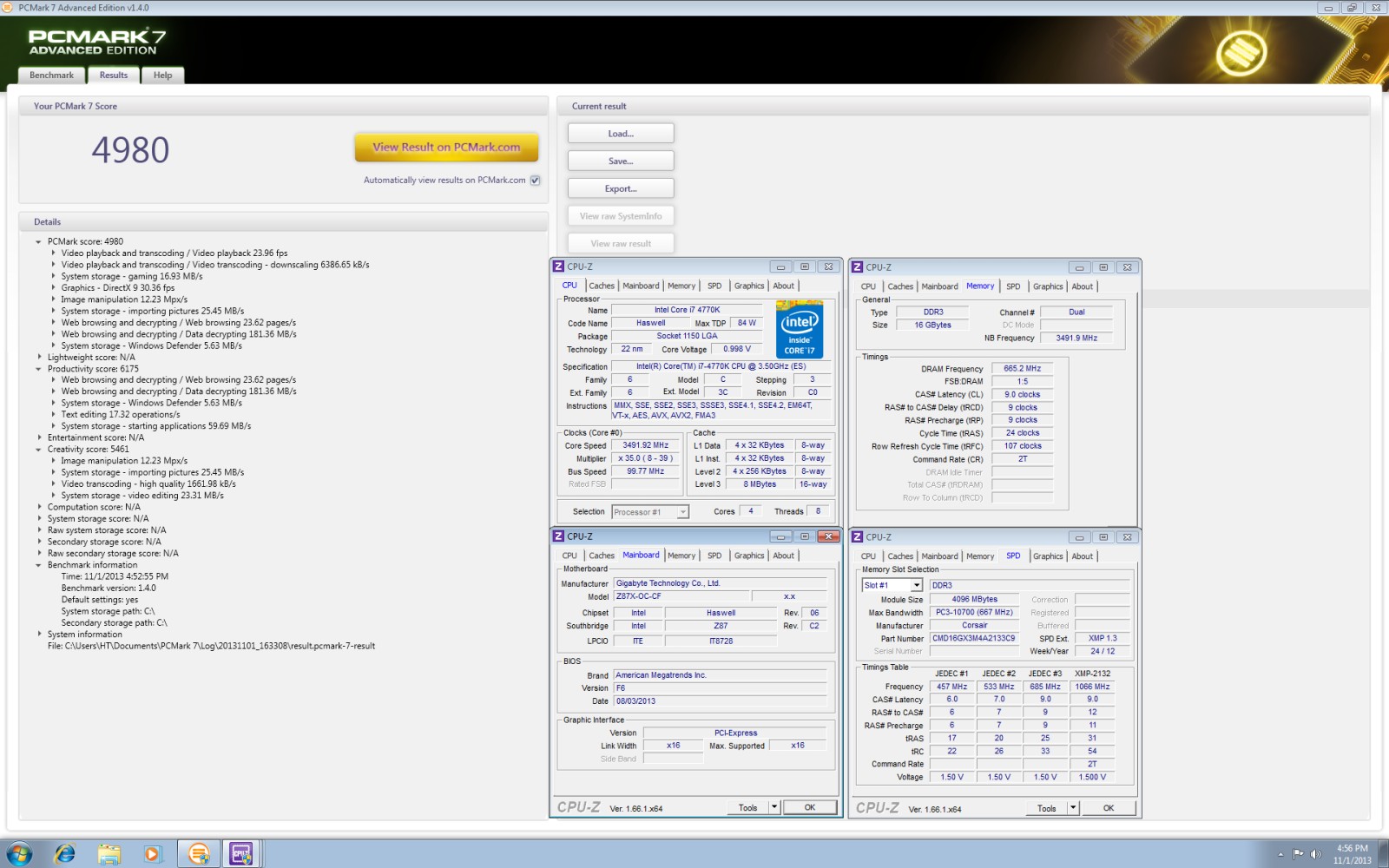Screen dimensions: 1389x868
Task: Launch Windows Media Player taskbar icon
Action: click(x=153, y=854)
